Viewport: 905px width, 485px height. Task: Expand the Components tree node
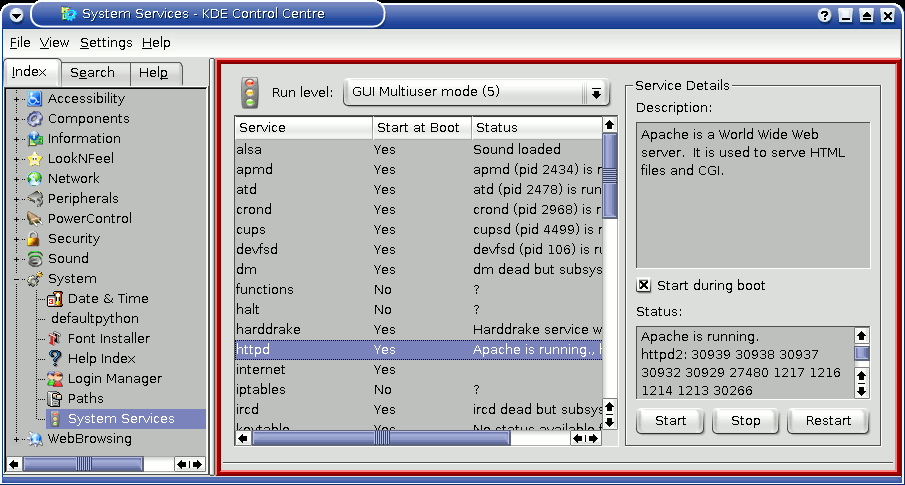click(17, 119)
